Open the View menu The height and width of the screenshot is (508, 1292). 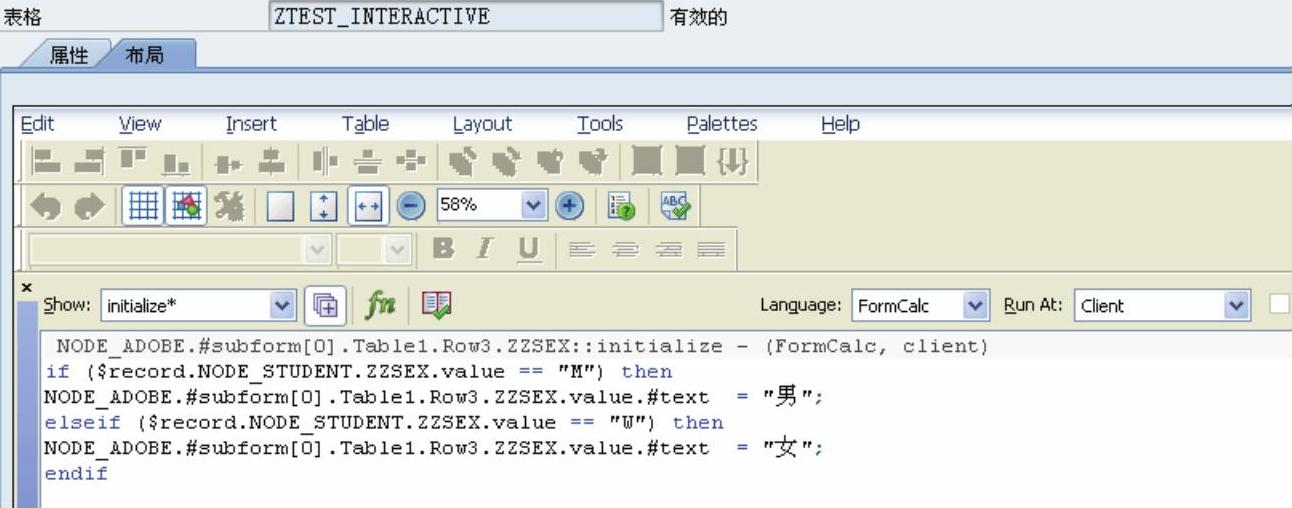click(140, 124)
